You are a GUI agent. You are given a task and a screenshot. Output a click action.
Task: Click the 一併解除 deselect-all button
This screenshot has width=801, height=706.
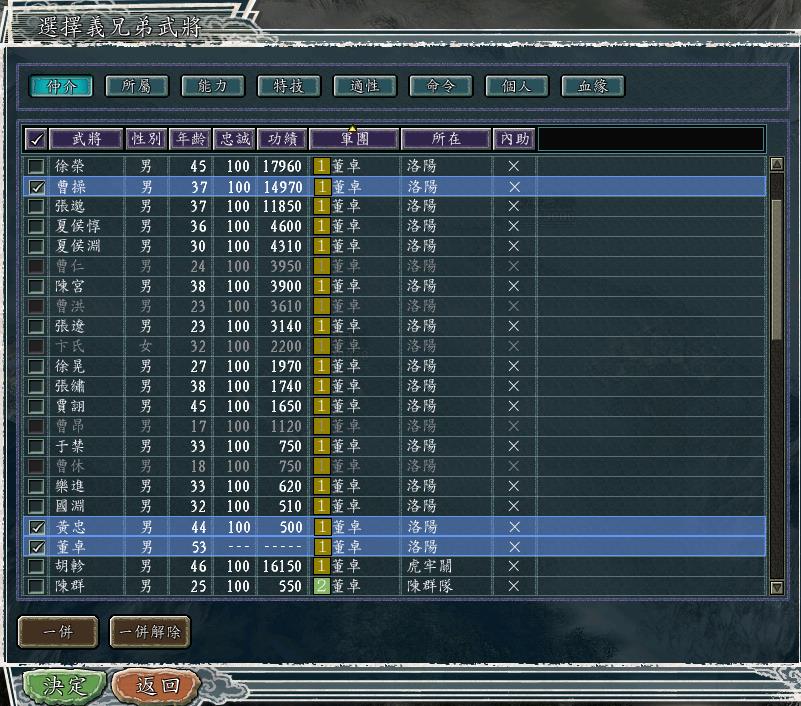(x=150, y=632)
